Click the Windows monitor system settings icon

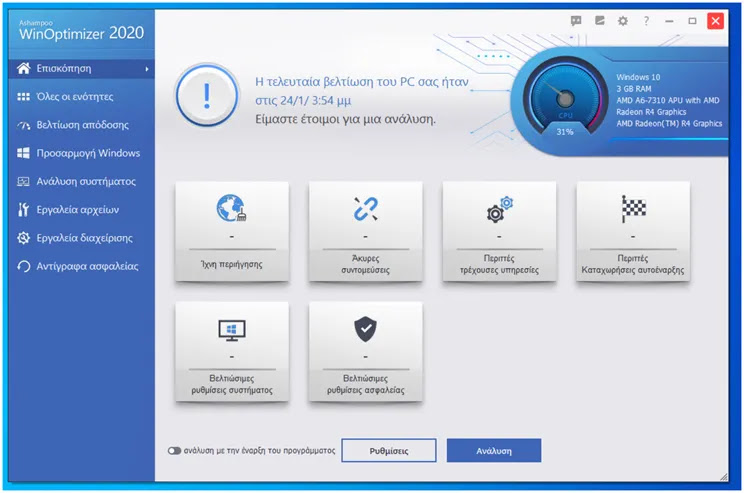click(x=232, y=330)
